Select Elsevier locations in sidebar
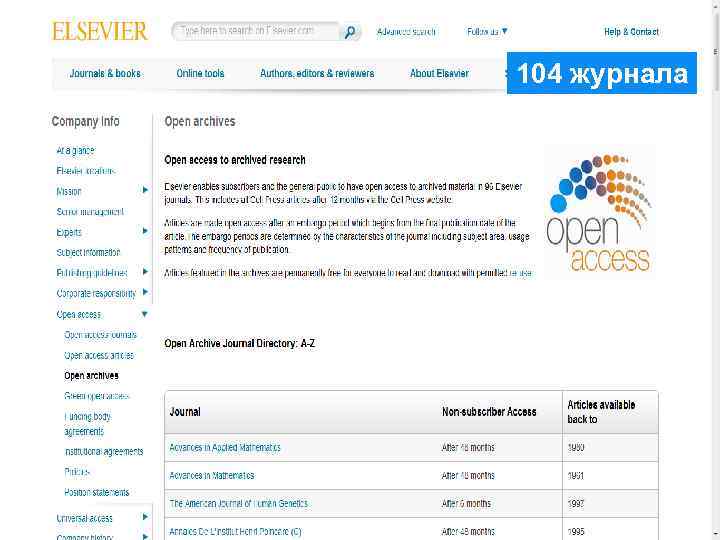 pos(86,171)
